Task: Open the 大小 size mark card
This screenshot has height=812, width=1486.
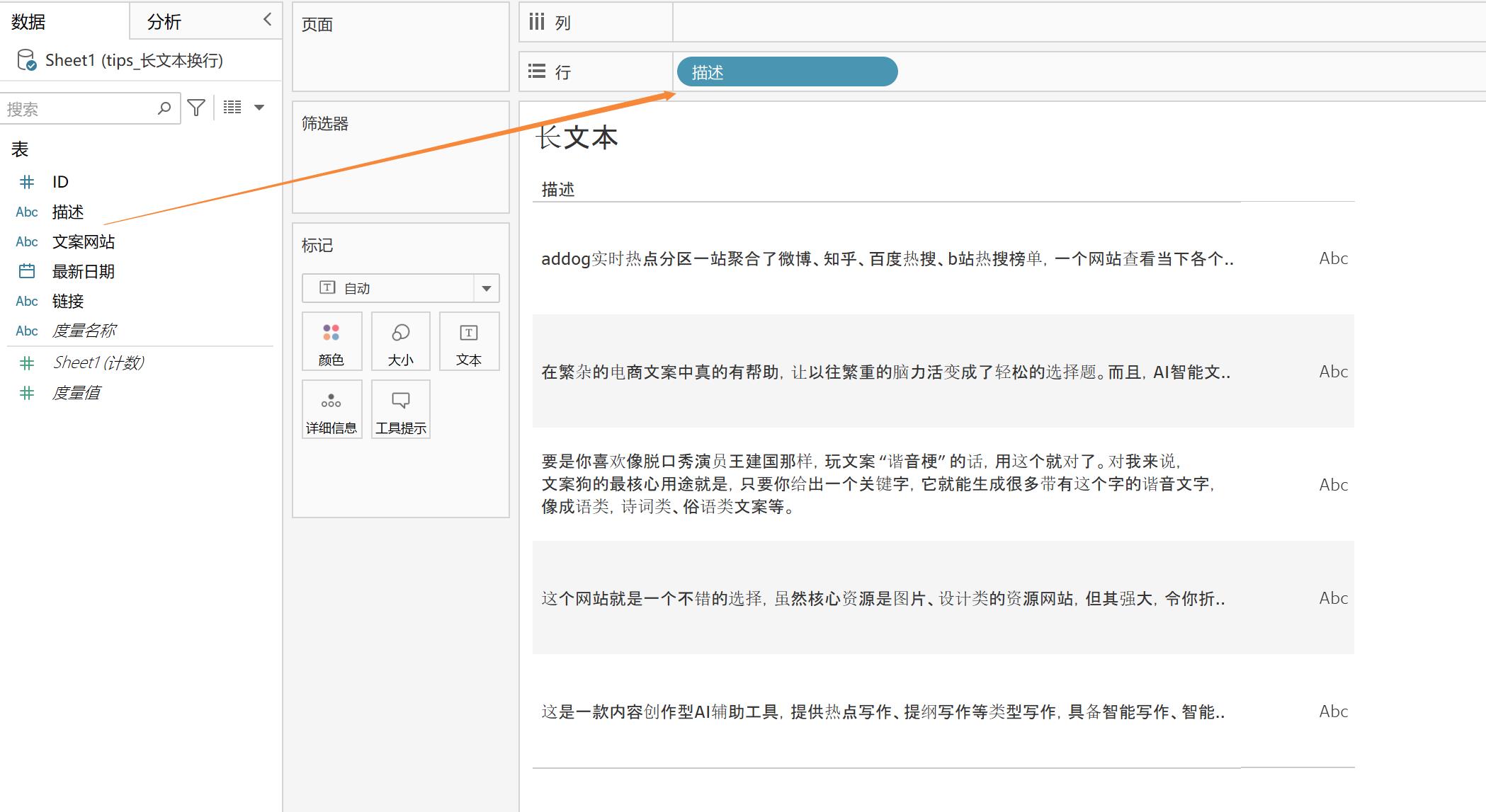Action: pyautogui.click(x=401, y=341)
